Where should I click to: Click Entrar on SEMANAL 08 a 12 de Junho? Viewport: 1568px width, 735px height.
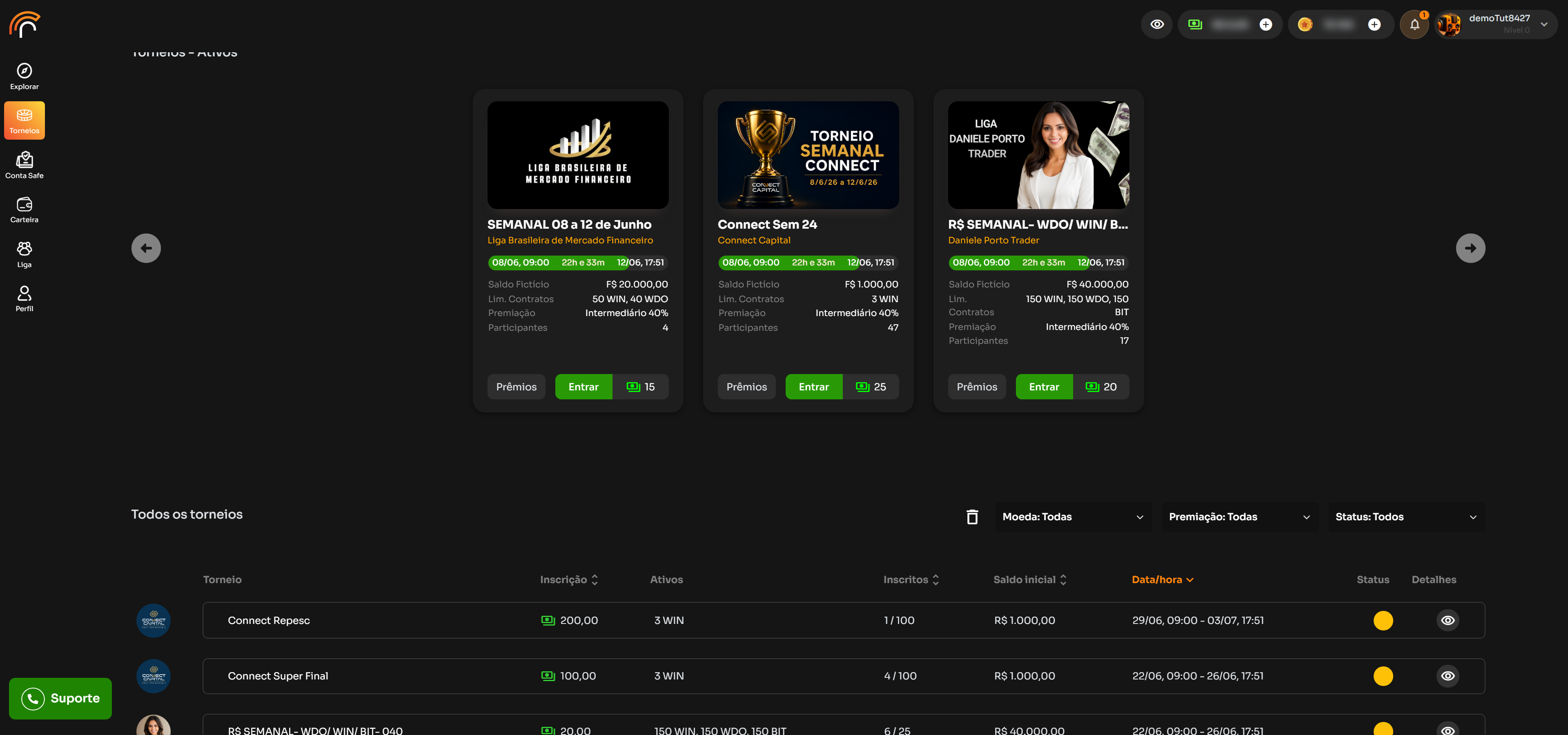click(584, 387)
